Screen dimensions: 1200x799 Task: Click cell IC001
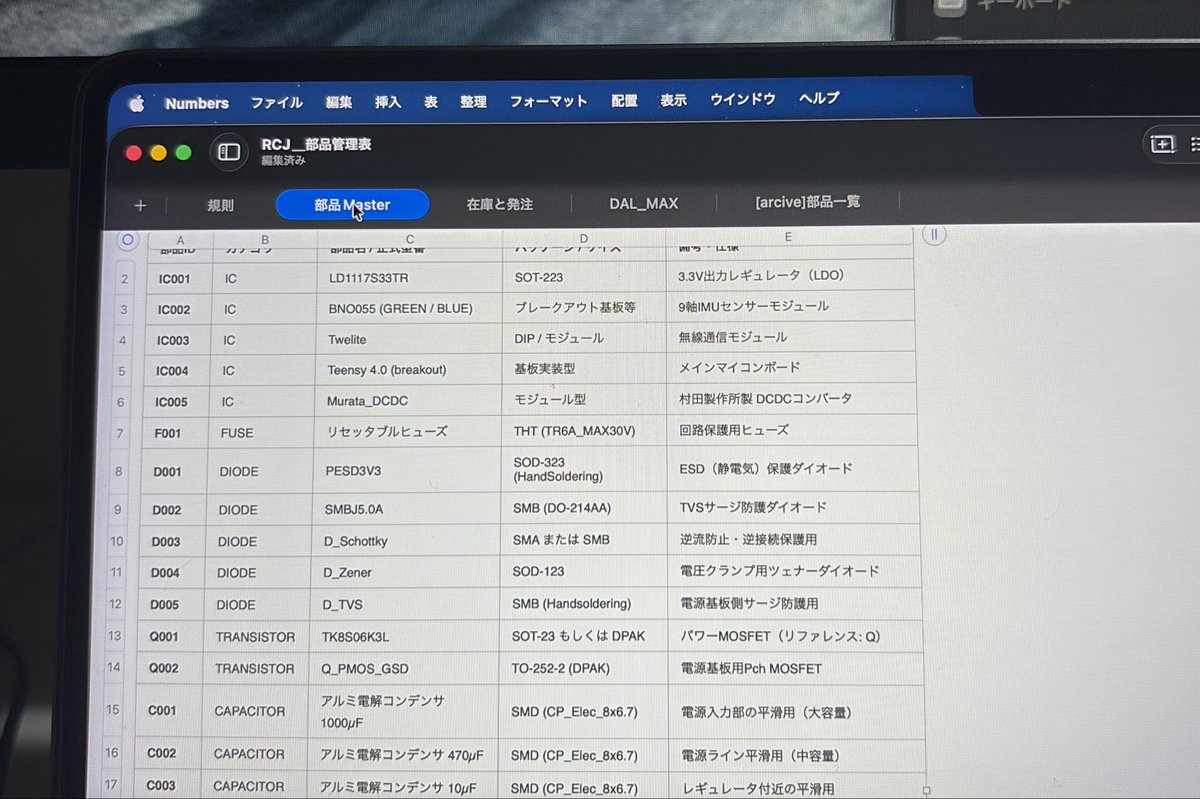coord(174,279)
